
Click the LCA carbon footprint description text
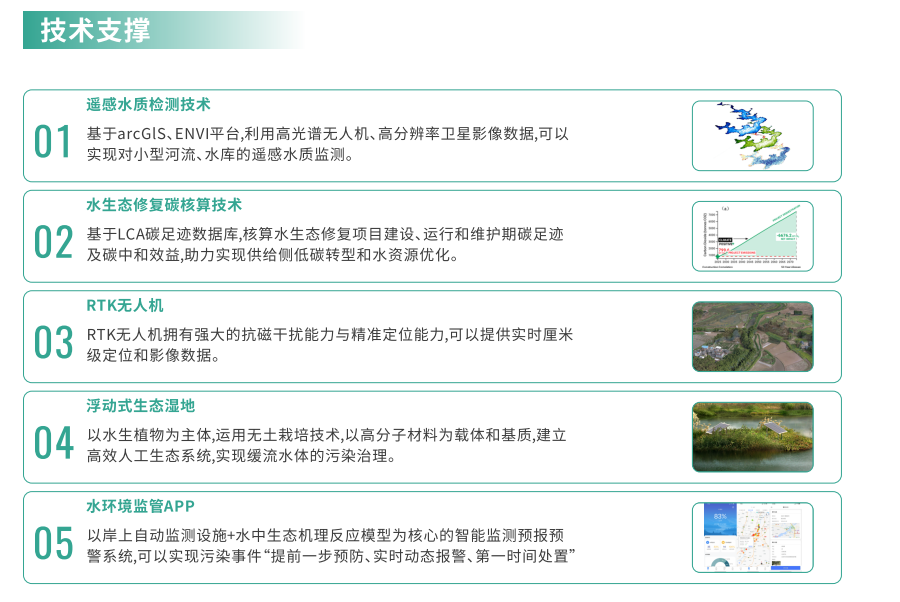pos(325,244)
